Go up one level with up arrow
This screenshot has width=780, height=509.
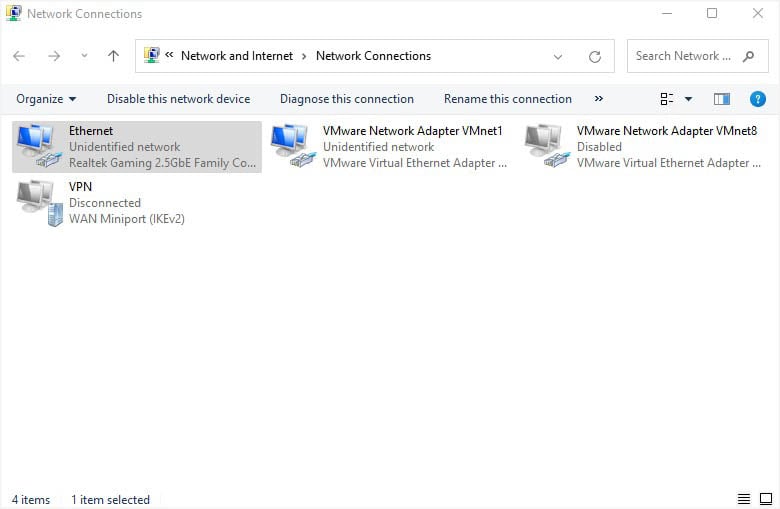tap(113, 56)
